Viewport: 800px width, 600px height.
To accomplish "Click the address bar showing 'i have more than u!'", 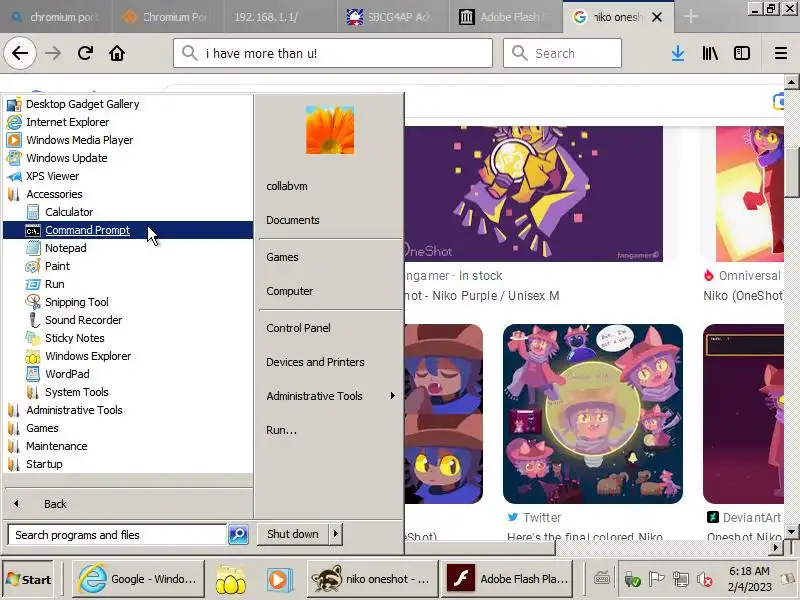I will pos(333,53).
